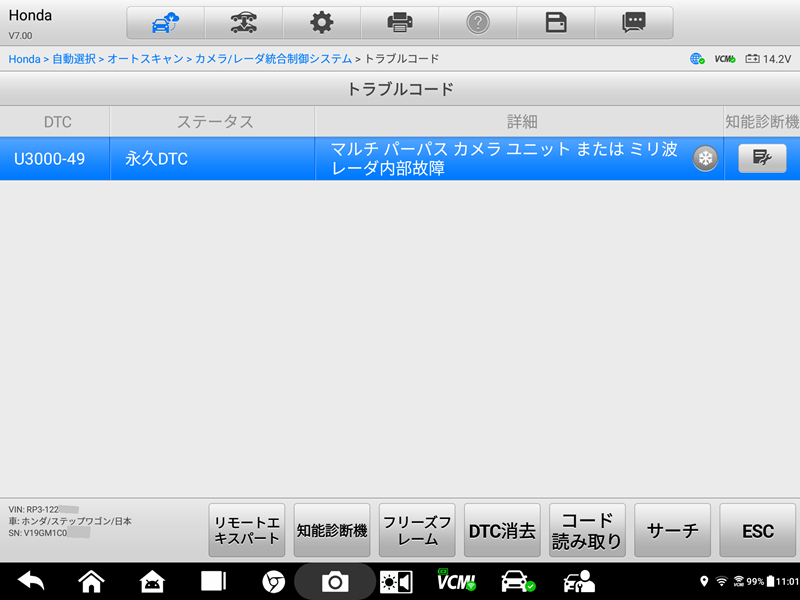Open the VCM connection icon in bottom bar
This screenshot has width=800, height=600.
(x=456, y=581)
